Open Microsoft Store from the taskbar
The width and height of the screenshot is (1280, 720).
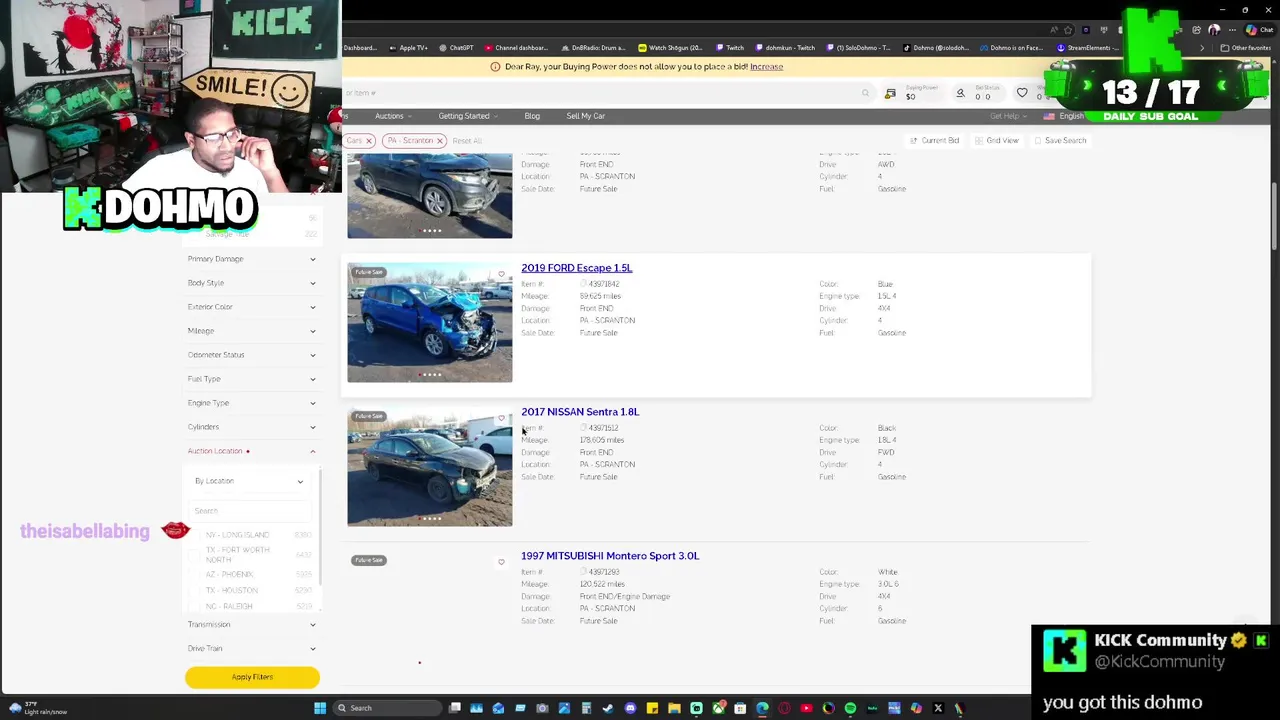click(x=740, y=708)
